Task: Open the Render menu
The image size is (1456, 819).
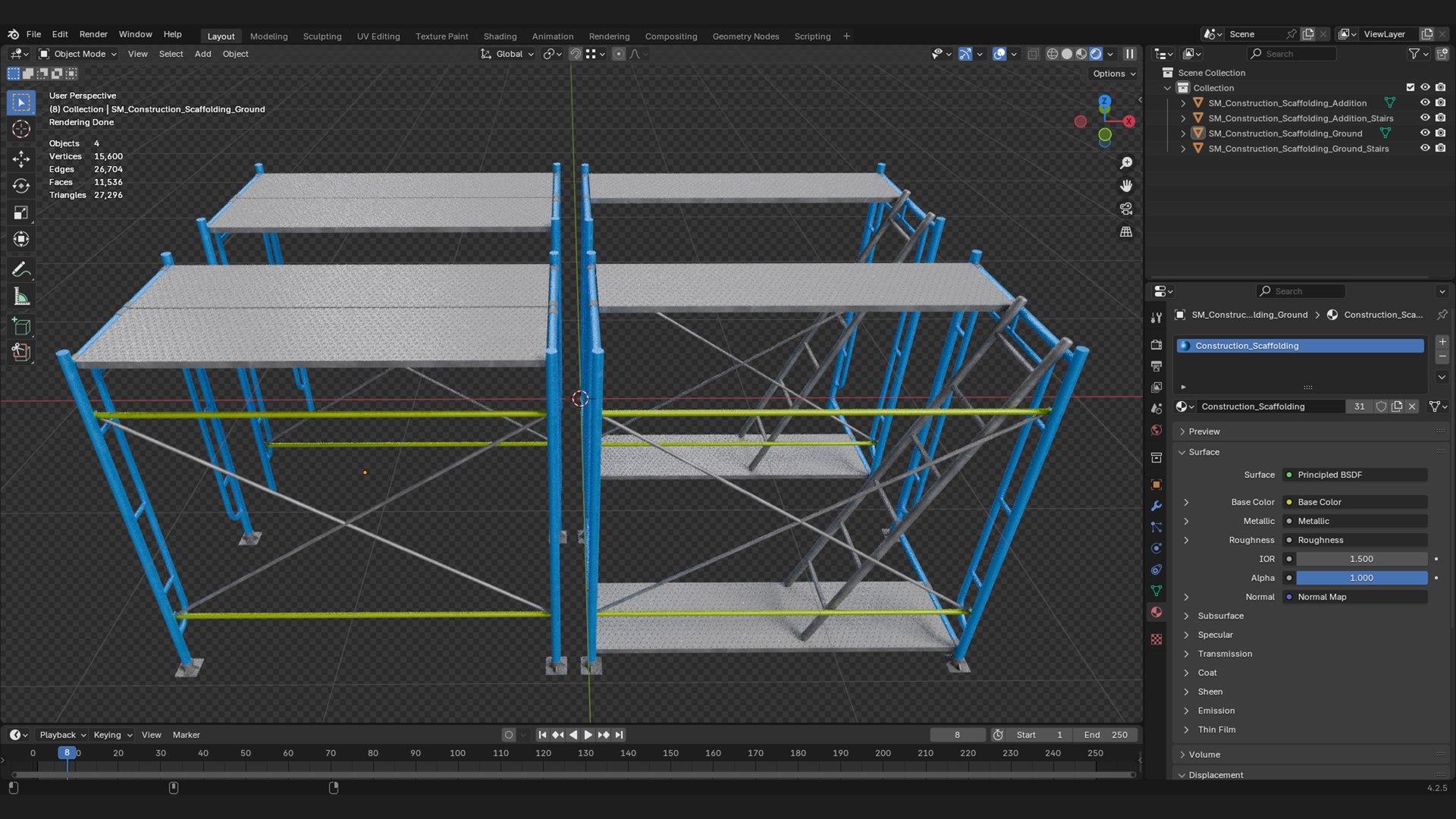Action: (93, 34)
